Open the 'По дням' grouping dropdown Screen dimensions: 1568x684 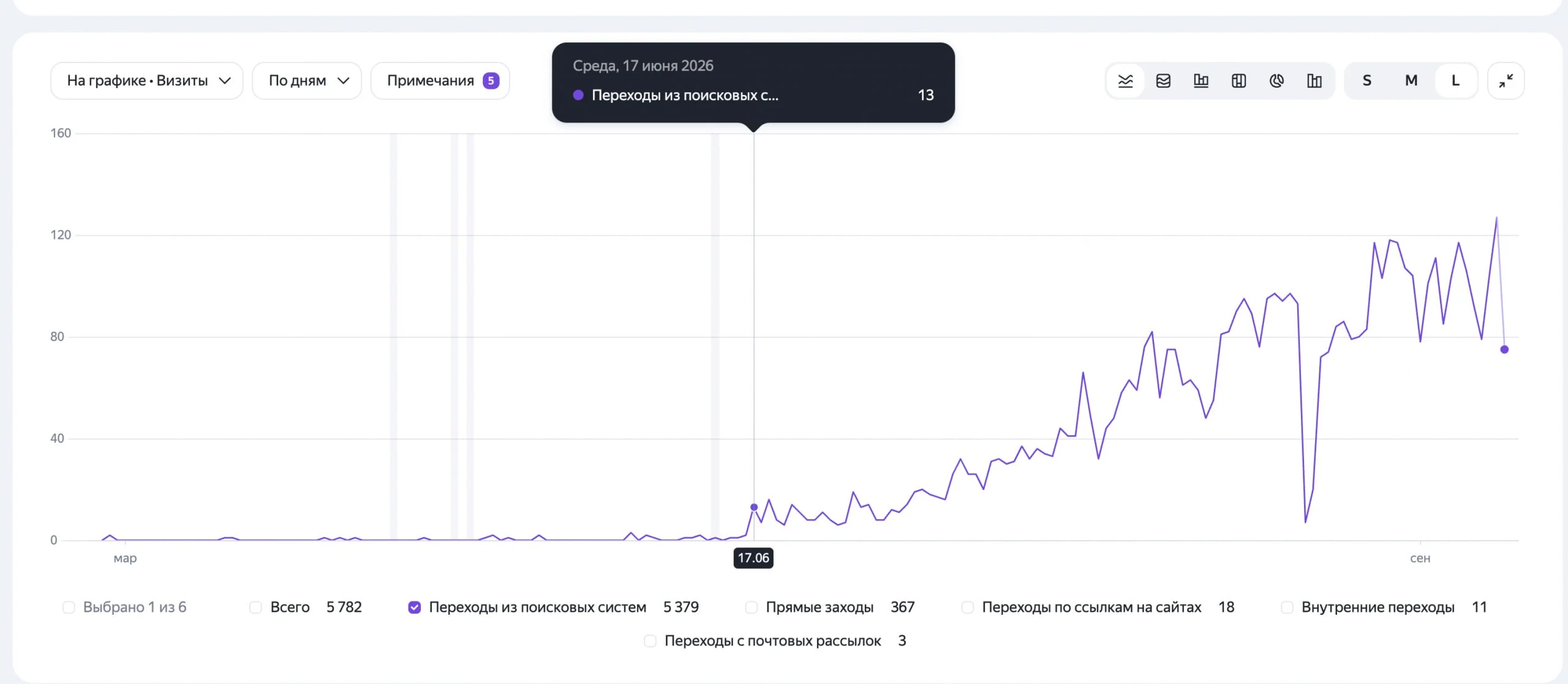(x=307, y=81)
